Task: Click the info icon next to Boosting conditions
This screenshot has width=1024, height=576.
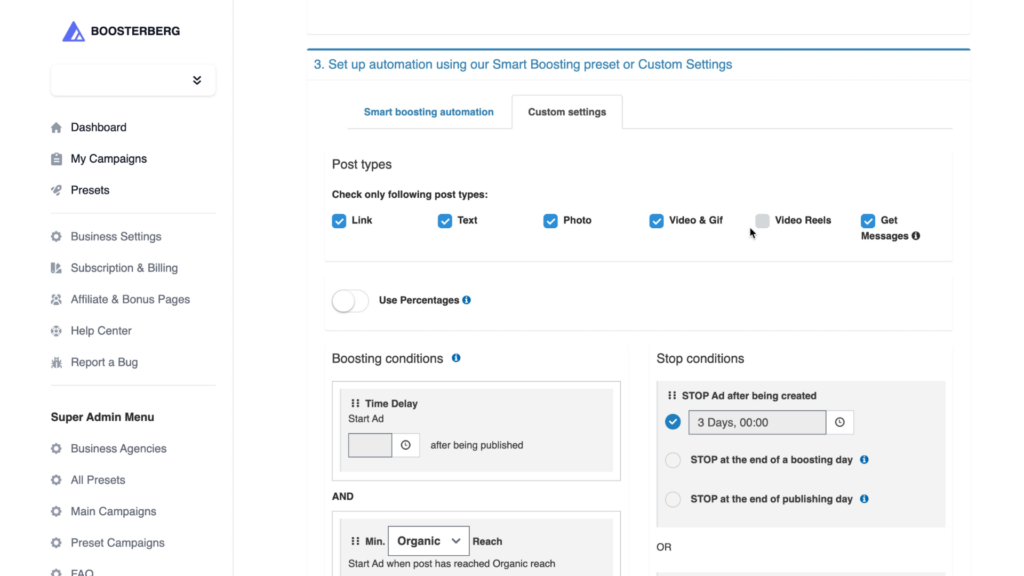Action: pos(456,358)
